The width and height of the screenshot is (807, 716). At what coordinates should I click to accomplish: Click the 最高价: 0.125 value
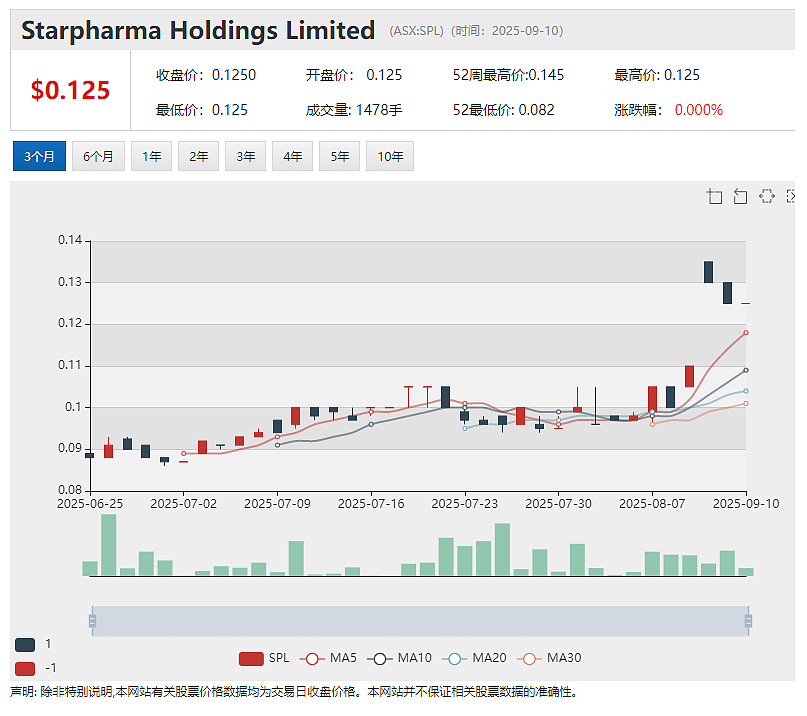click(x=657, y=75)
